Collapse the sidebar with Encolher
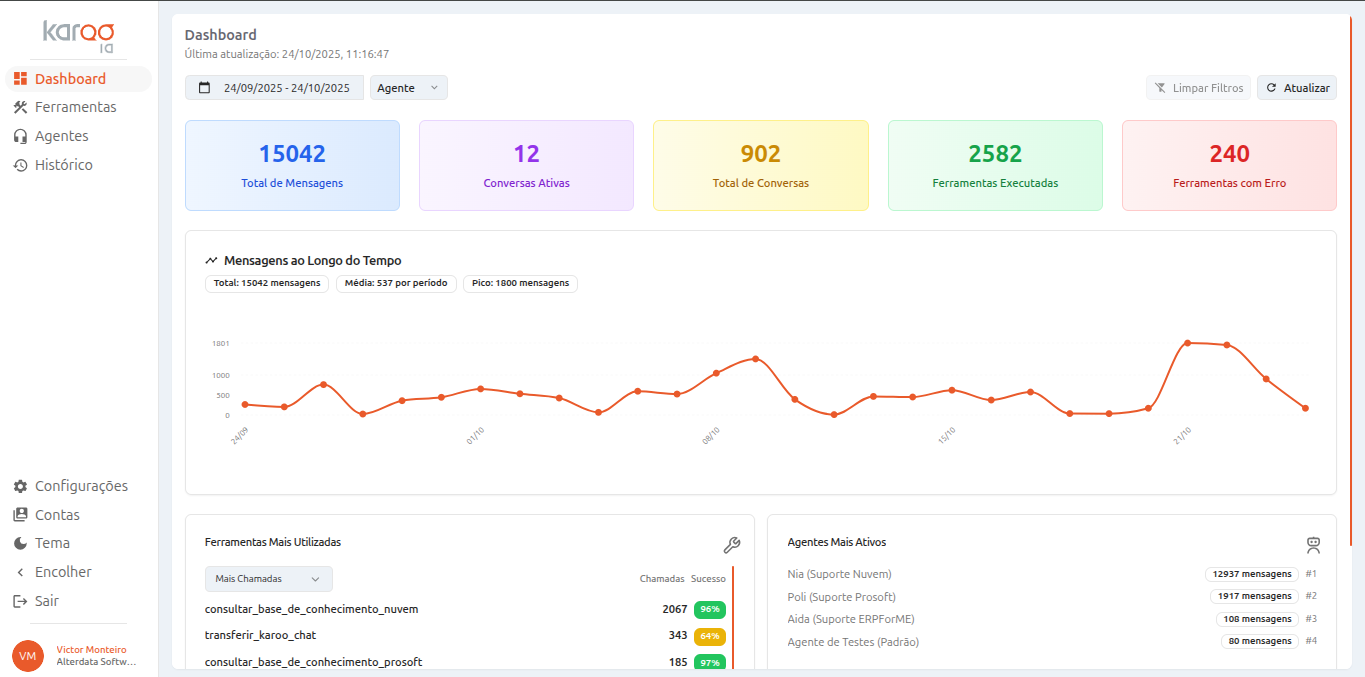The image size is (1365, 677). [62, 572]
